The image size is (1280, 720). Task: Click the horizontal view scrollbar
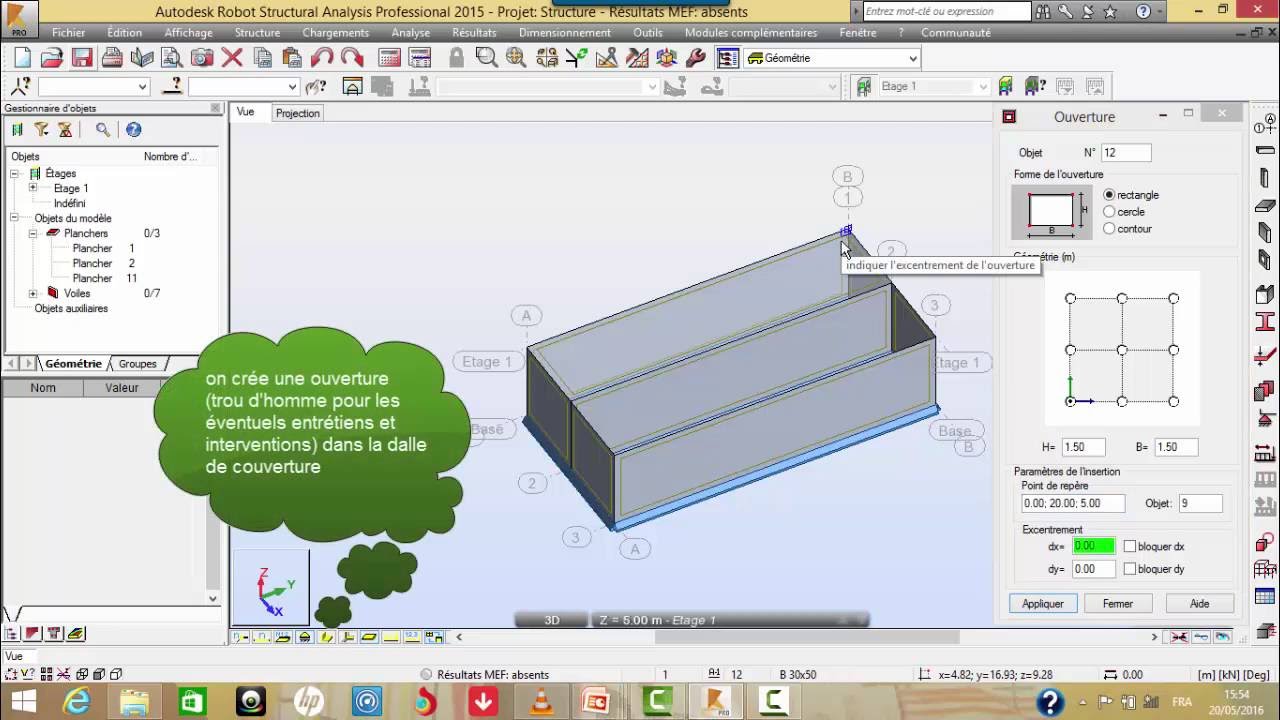tap(805, 637)
